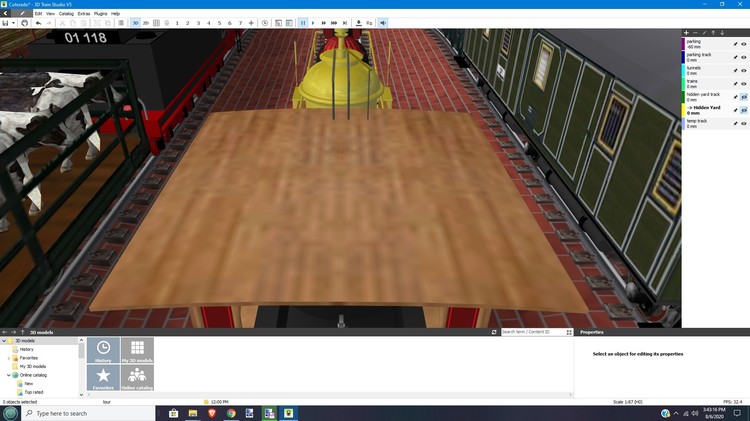Click the back arrow tab at top left
The width and height of the screenshot is (750, 421).
click(5, 13)
